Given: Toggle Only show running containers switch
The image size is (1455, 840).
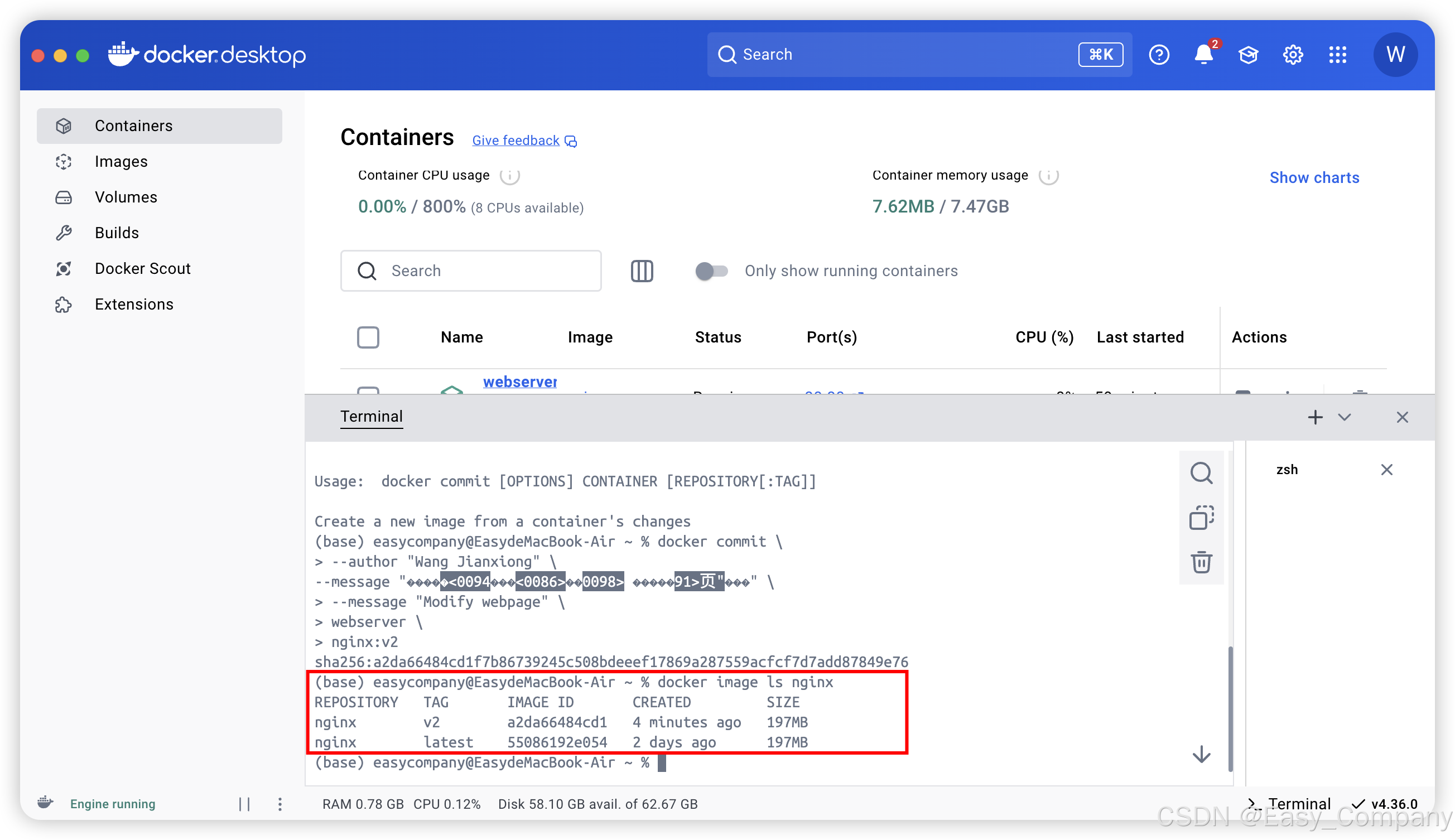Looking at the screenshot, I should pyautogui.click(x=711, y=271).
